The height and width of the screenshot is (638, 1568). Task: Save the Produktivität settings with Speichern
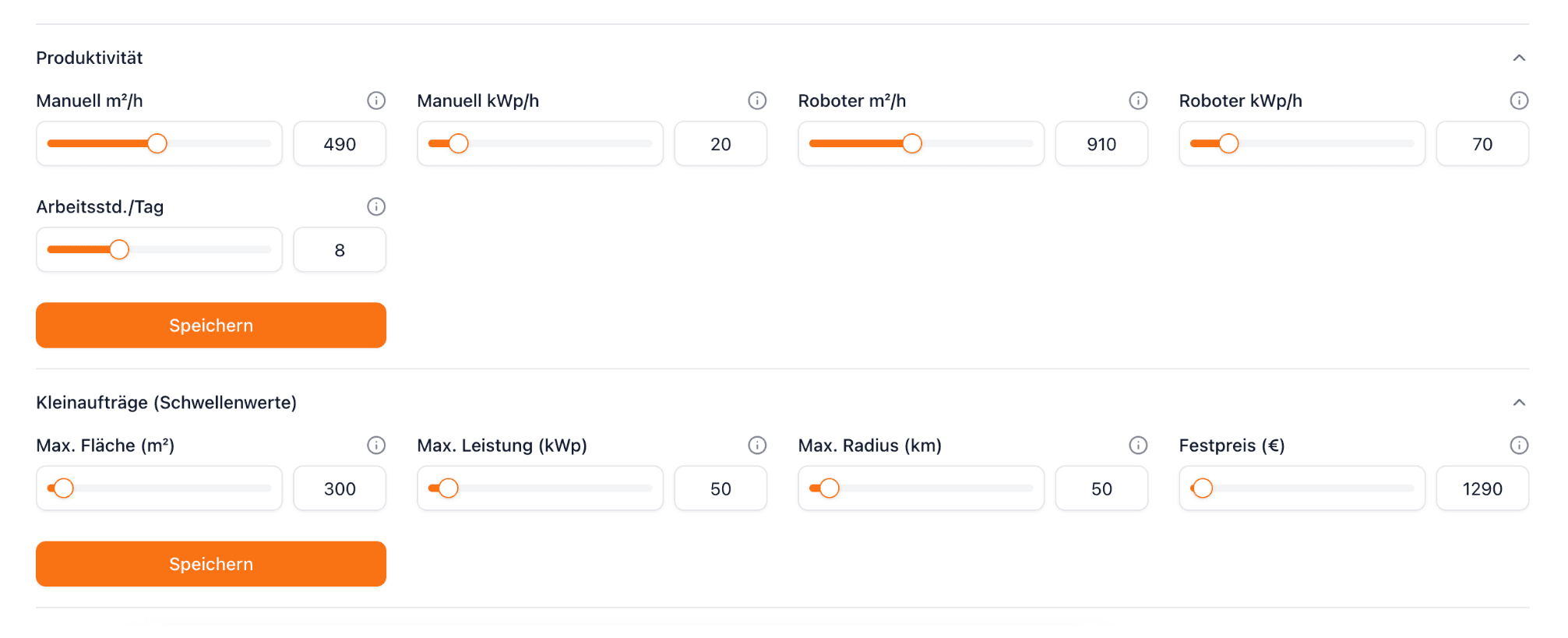pos(211,326)
